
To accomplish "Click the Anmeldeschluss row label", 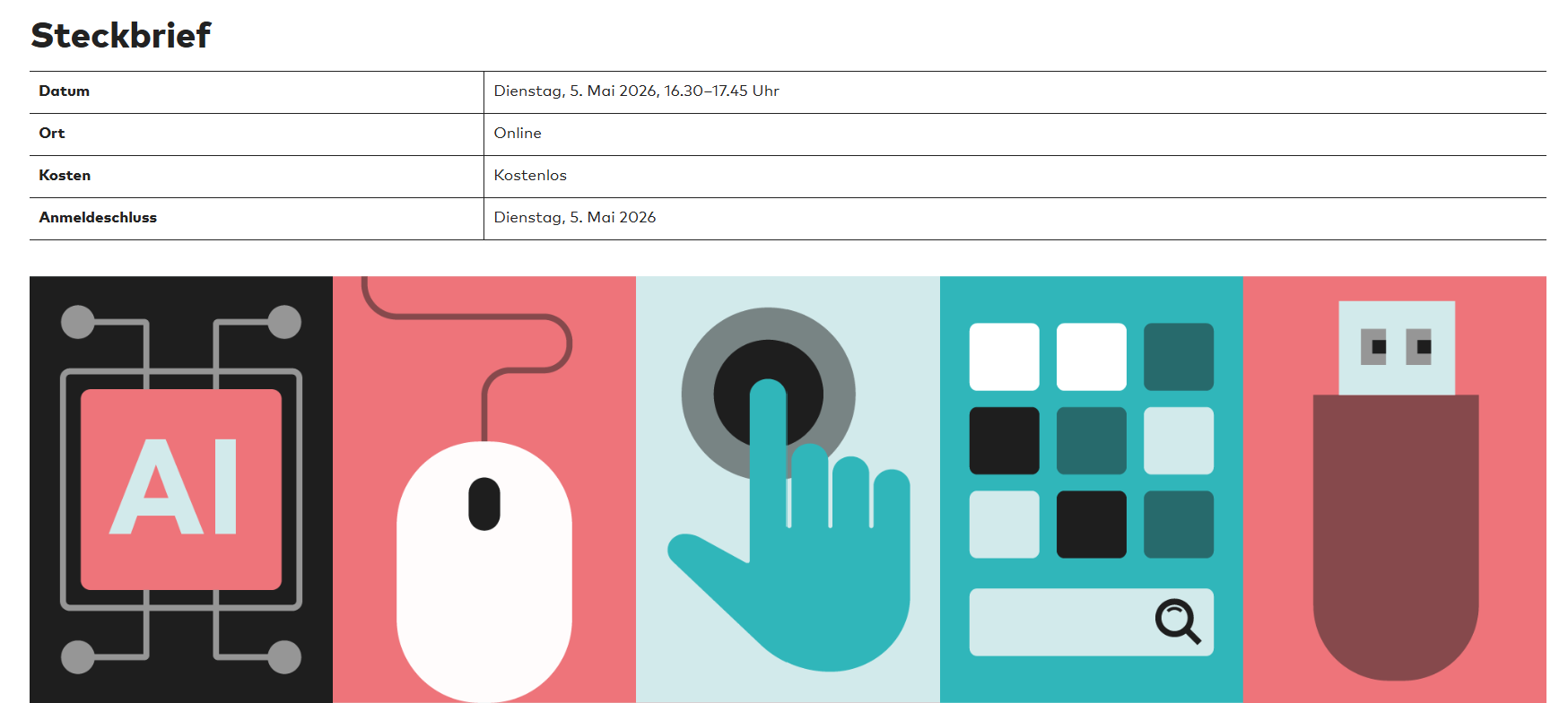I will (98, 218).
